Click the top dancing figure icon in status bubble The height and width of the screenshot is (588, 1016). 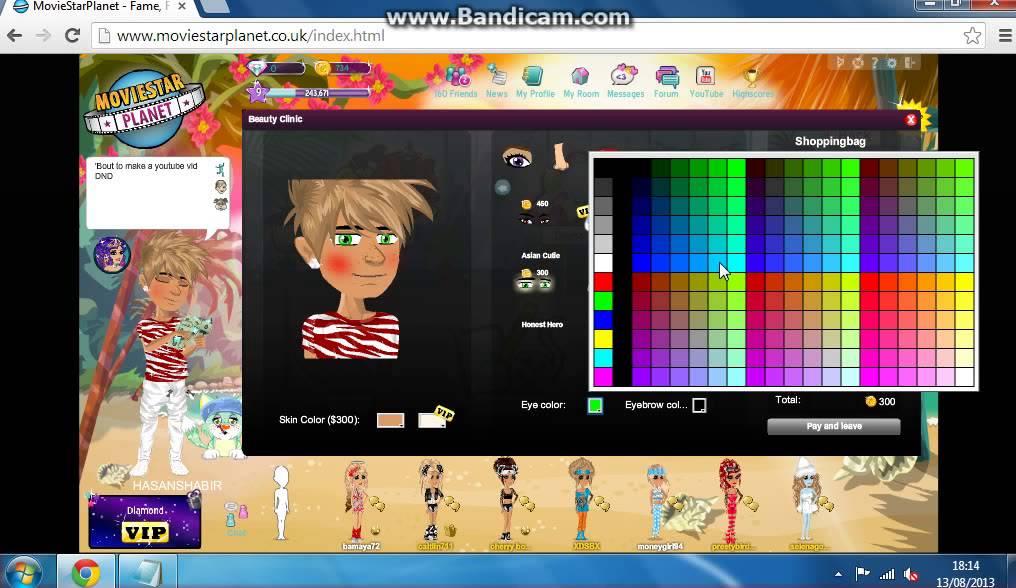click(221, 170)
